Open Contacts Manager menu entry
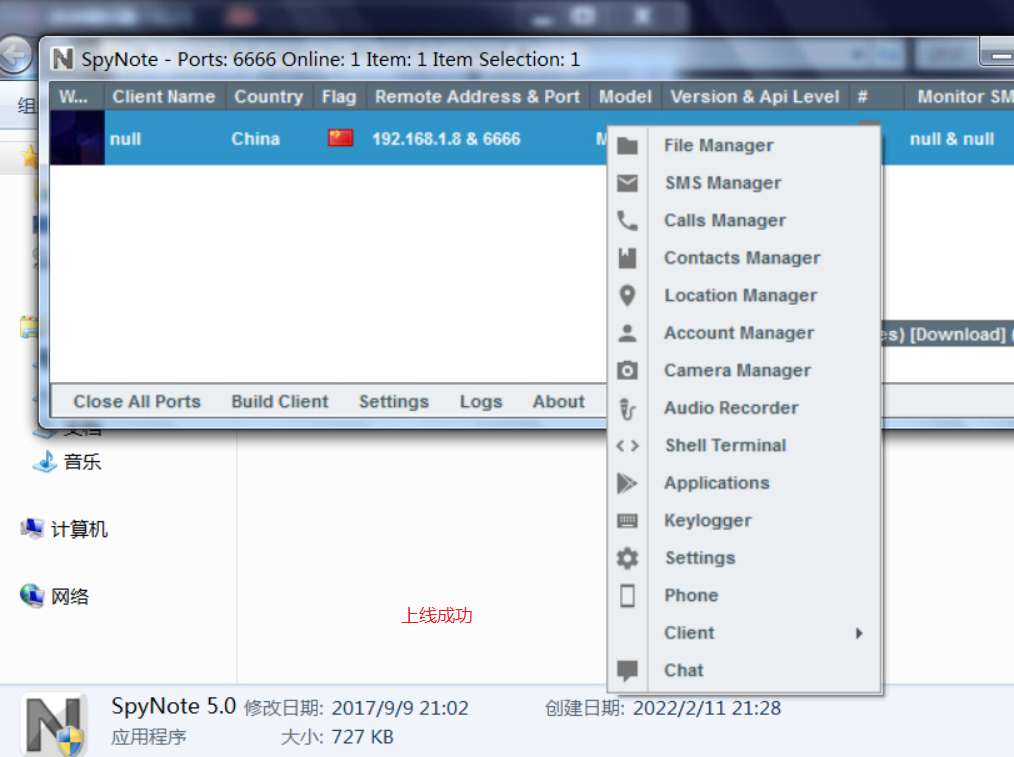Screen dimensions: 1014x757 [x=744, y=259]
